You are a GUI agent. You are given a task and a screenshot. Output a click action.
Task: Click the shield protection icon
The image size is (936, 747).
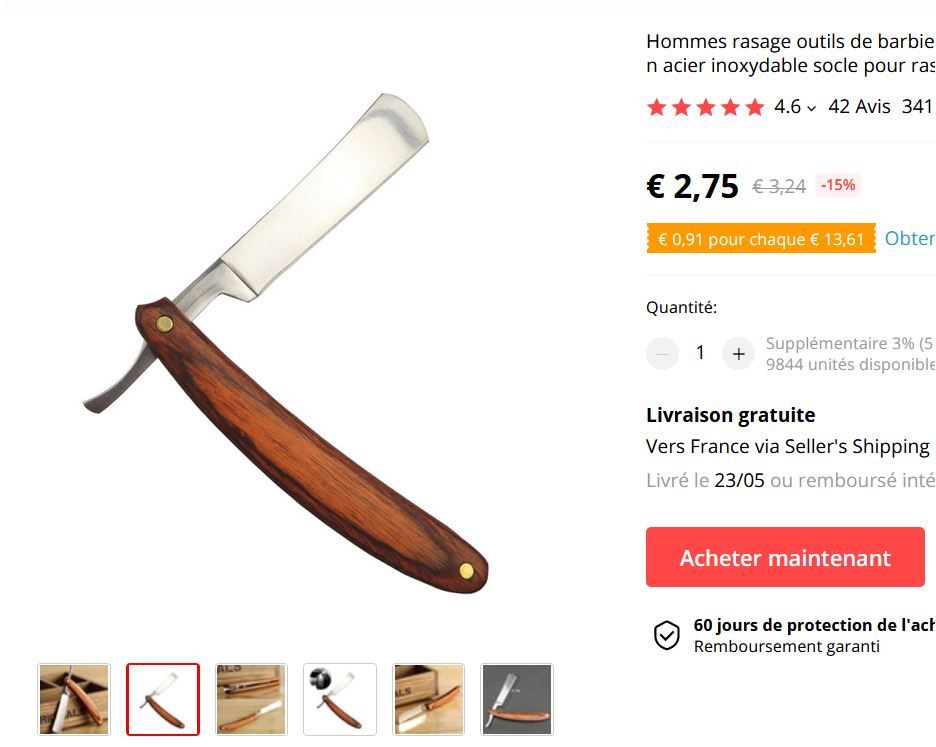(666, 635)
